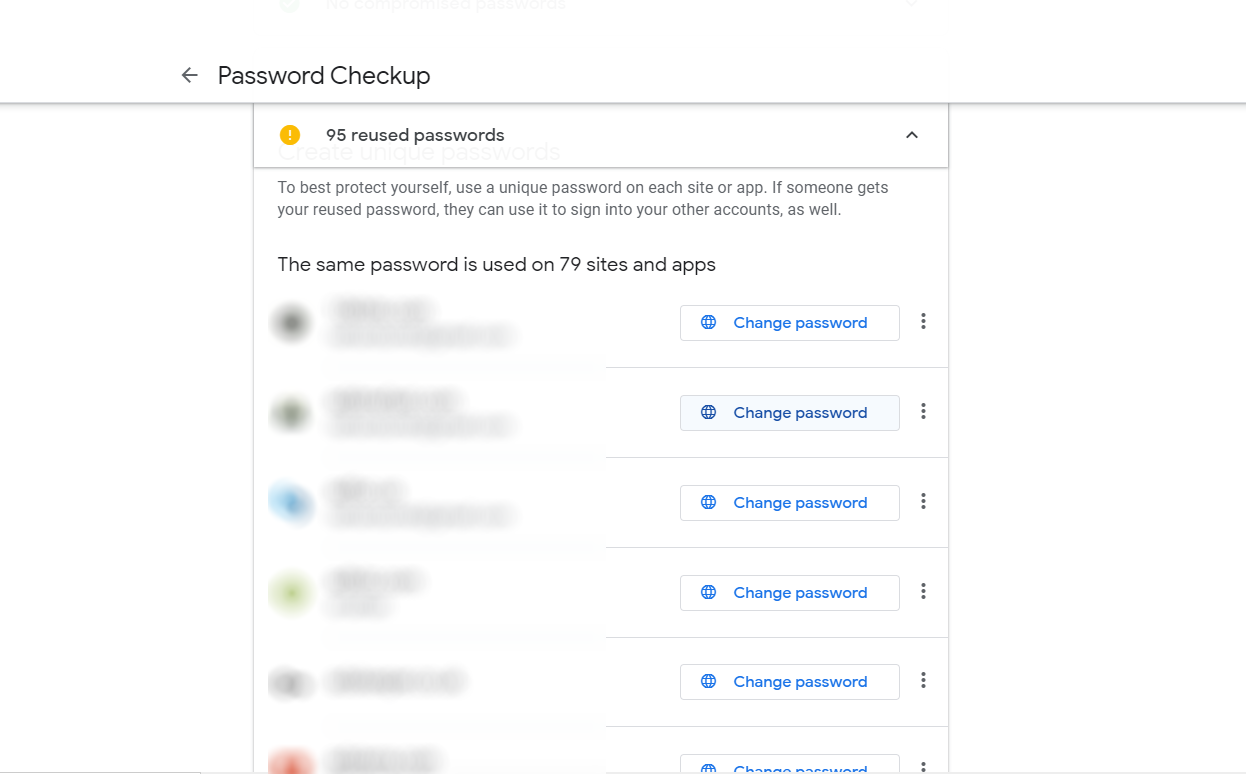Select the blurred site name of second entry
This screenshot has width=1246, height=774.
click(392, 402)
